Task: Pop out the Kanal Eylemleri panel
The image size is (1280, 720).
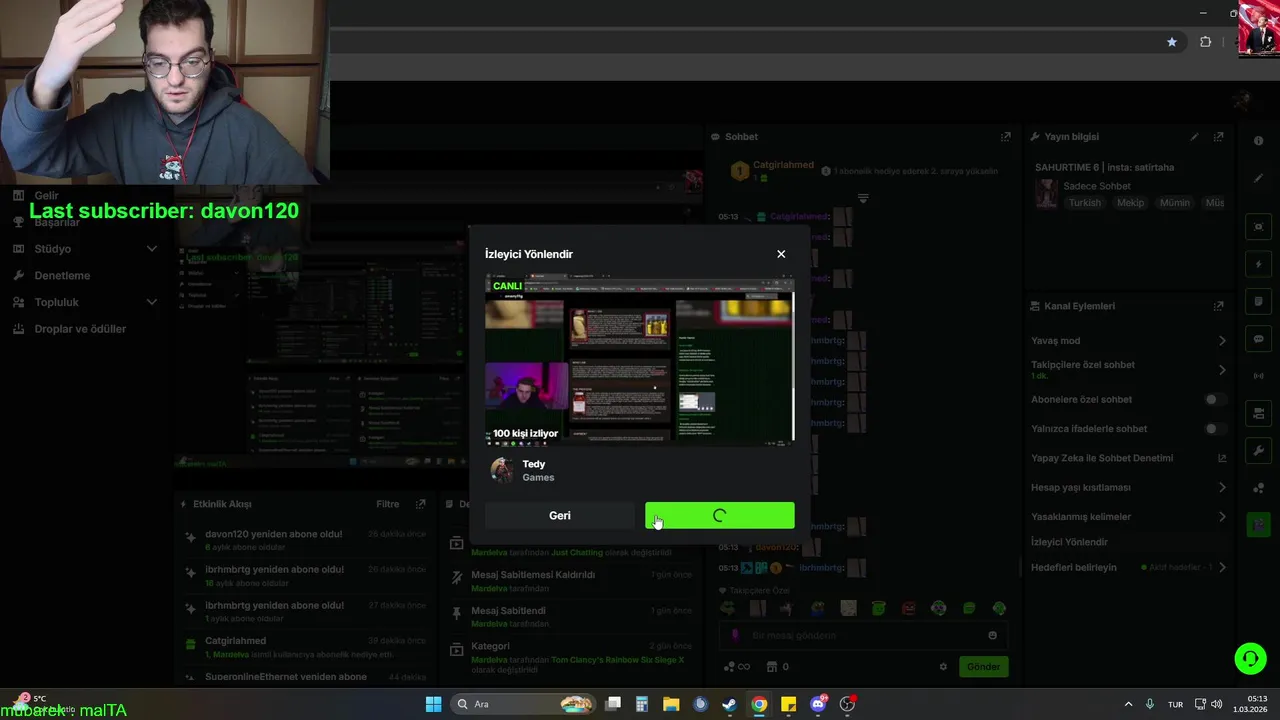Action: 1219,306
